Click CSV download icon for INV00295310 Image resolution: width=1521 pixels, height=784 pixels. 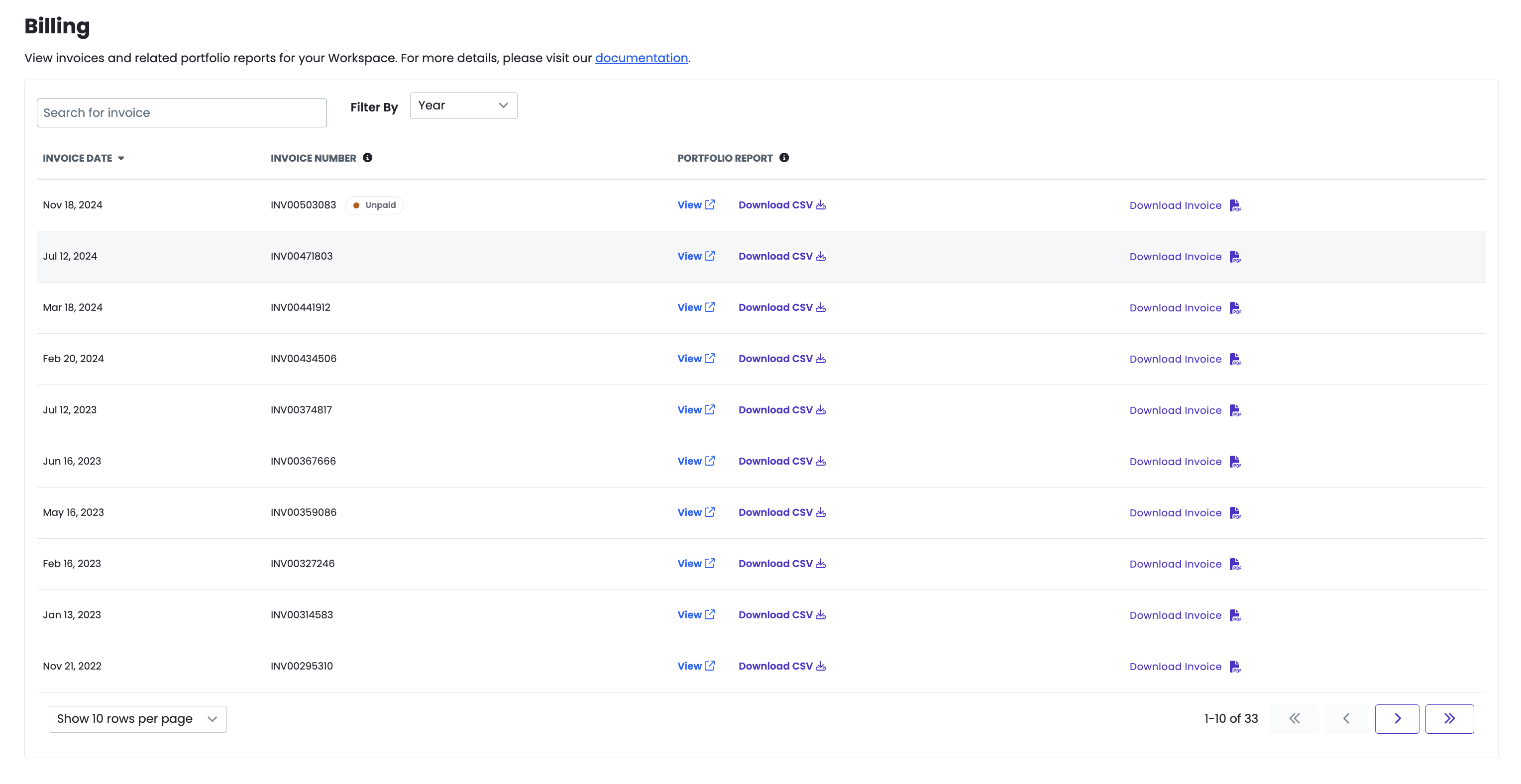821,666
